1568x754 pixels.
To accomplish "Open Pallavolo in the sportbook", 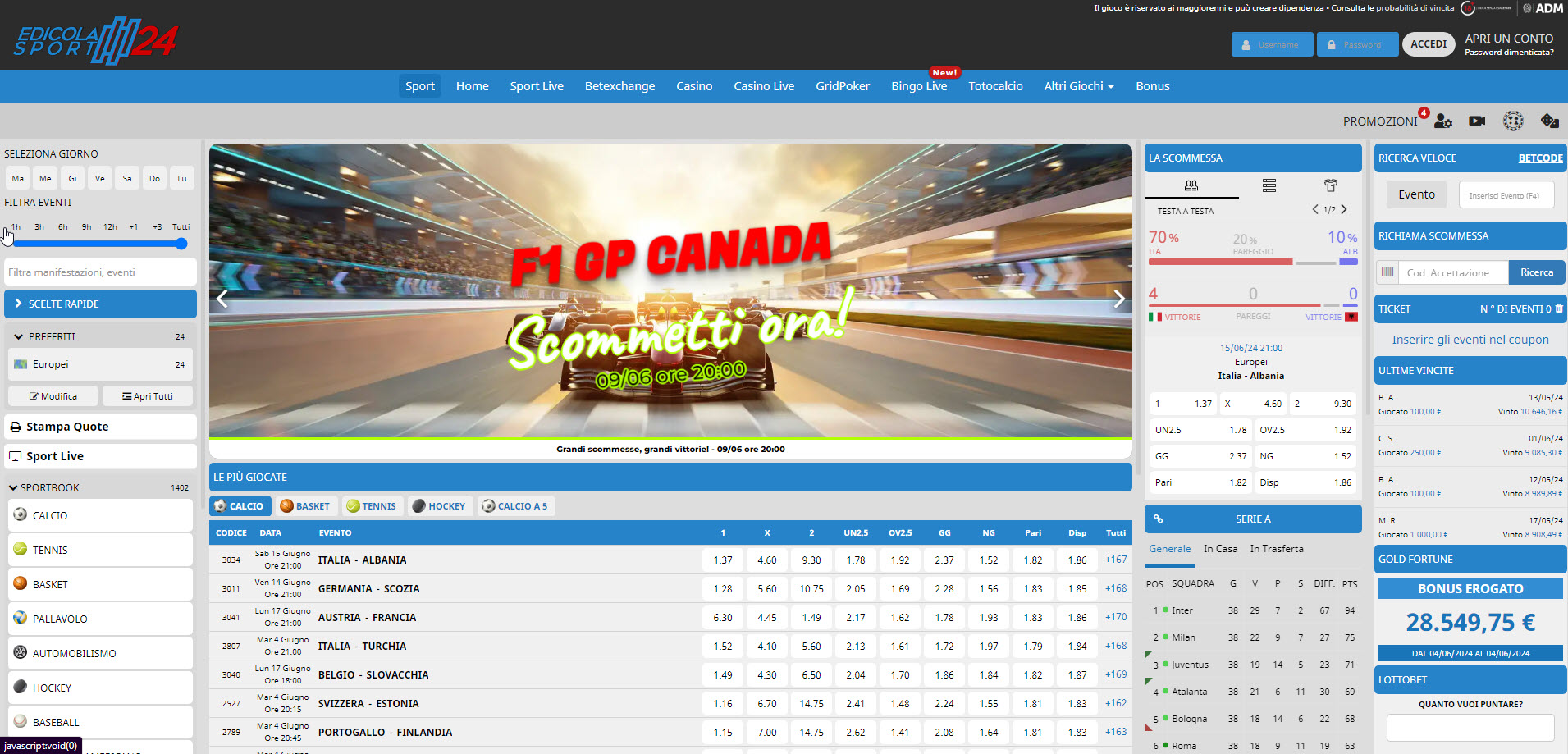I will click(x=100, y=619).
